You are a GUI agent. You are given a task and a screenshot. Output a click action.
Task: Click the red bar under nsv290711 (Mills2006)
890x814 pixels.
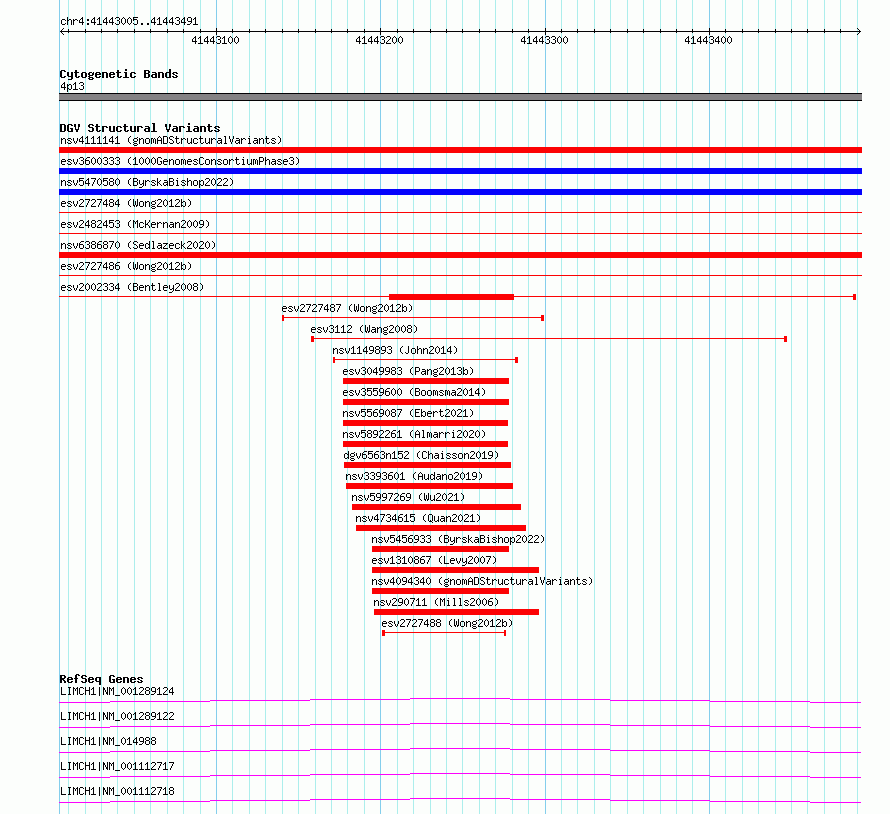coord(456,612)
